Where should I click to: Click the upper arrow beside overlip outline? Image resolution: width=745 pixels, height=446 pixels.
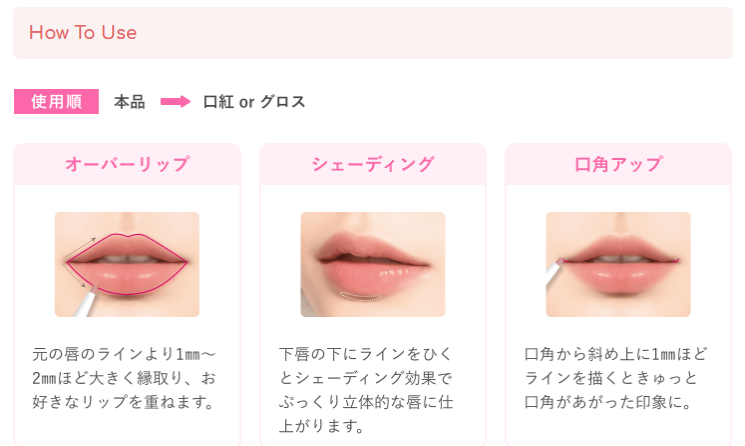click(80, 247)
